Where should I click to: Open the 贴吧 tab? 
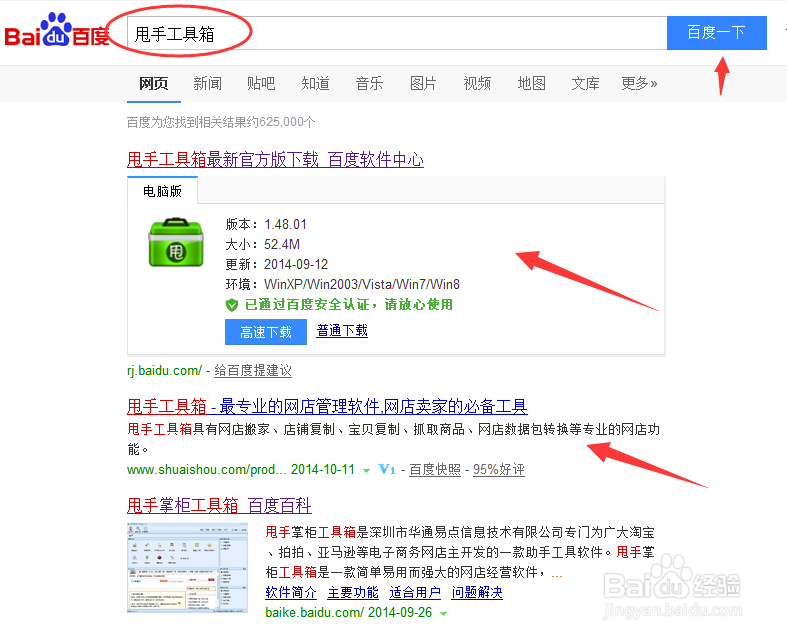point(261,83)
